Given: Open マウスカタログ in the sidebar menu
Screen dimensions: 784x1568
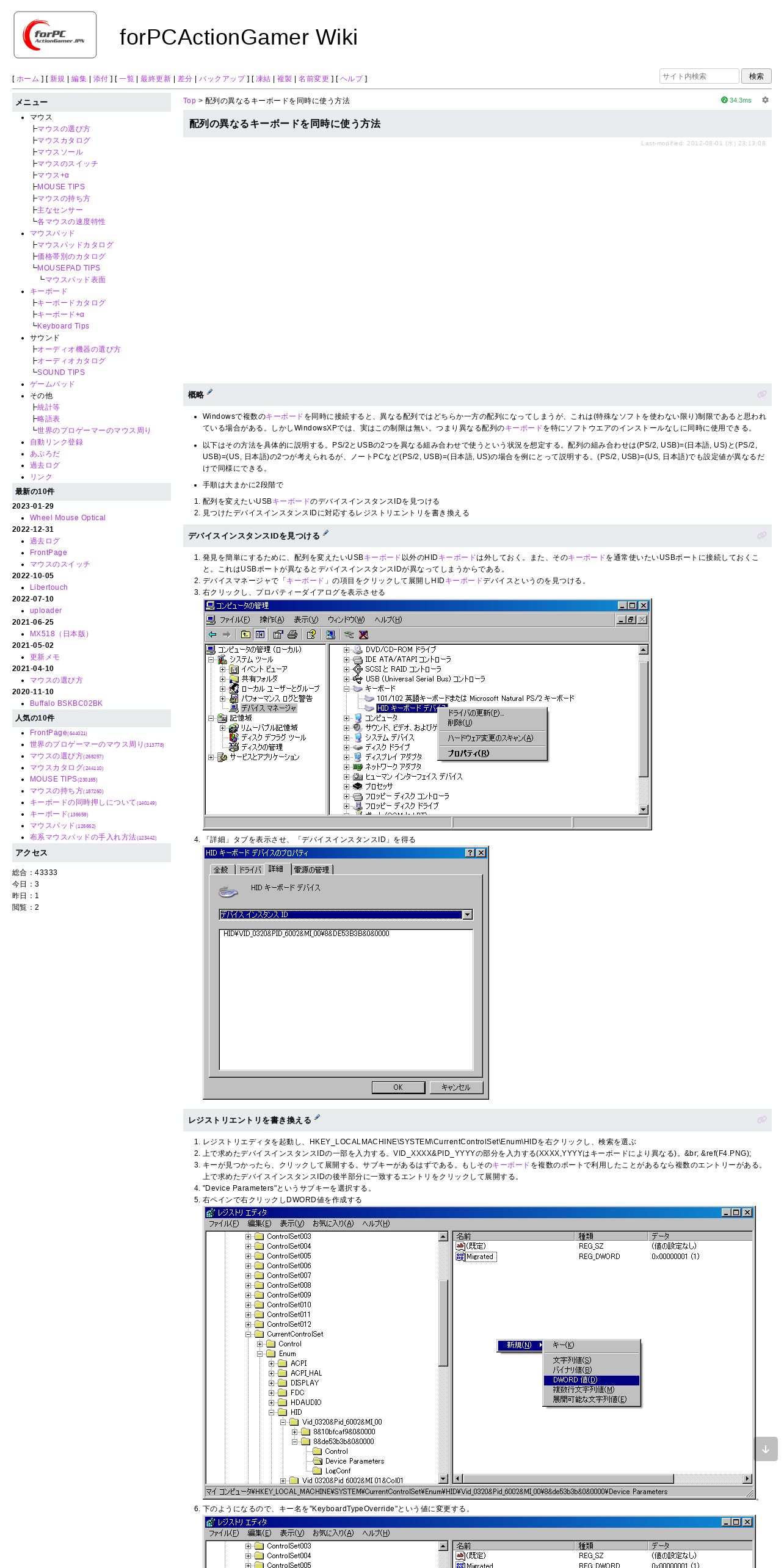Looking at the screenshot, I should [x=64, y=140].
